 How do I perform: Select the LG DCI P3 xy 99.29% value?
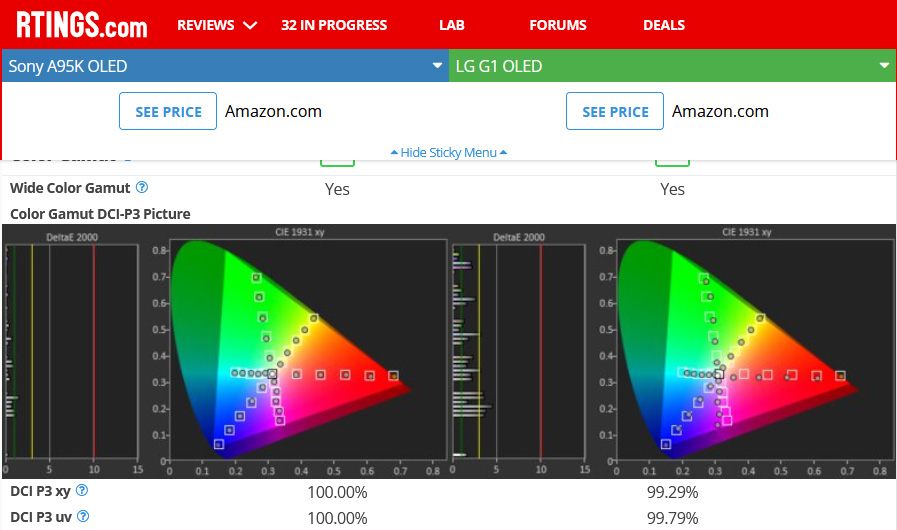coord(673,492)
